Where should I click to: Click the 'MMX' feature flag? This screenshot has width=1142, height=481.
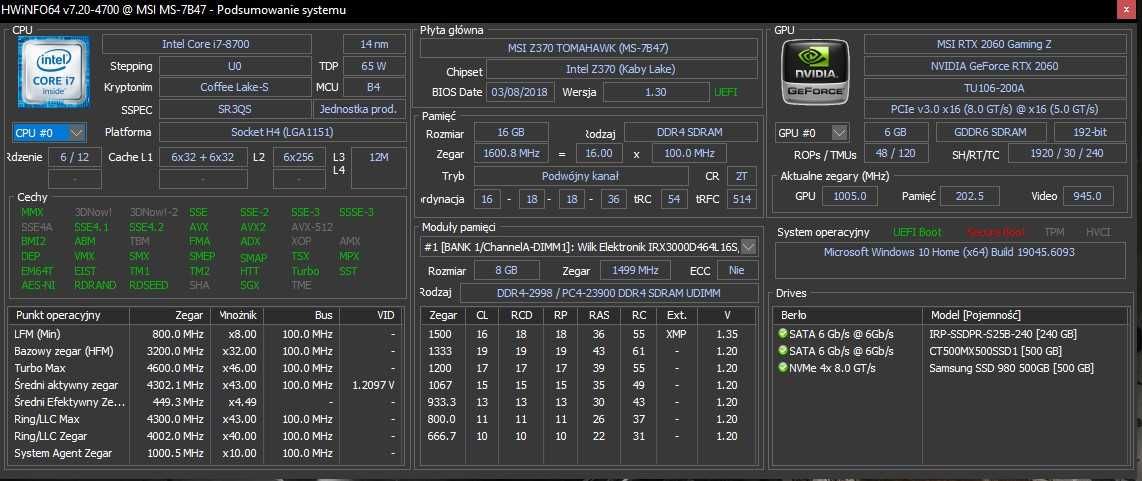point(32,212)
